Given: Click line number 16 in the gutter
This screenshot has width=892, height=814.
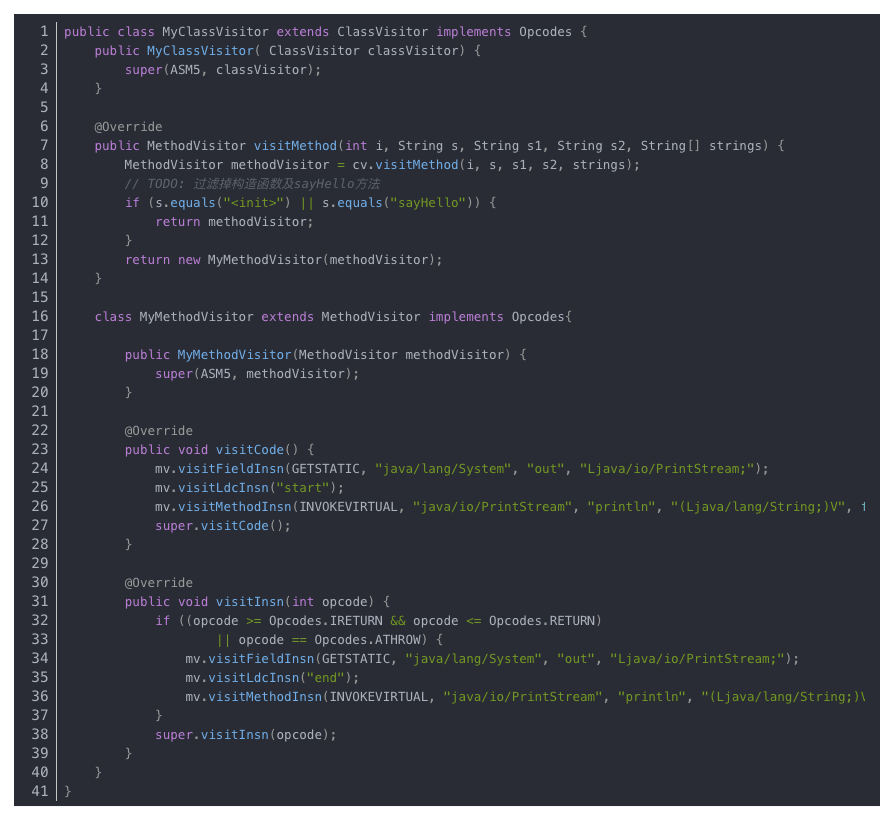Looking at the screenshot, I should pos(40,316).
